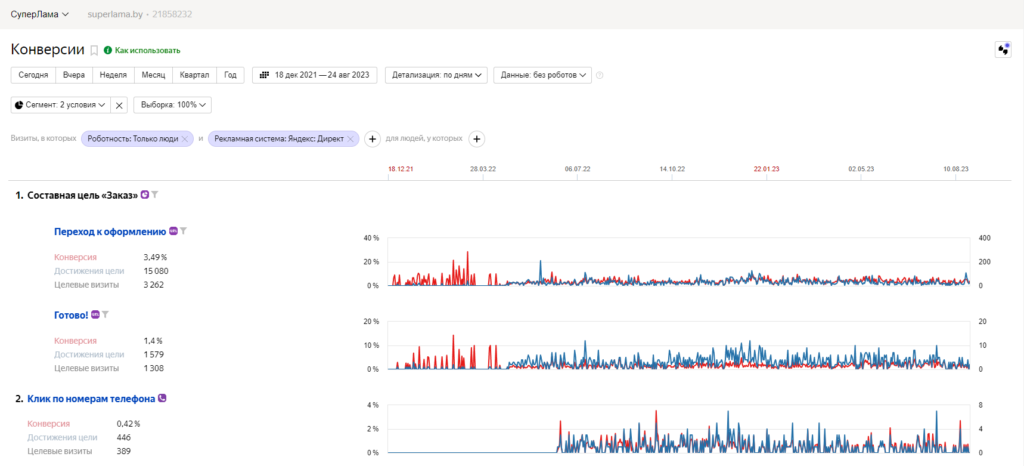Add a visit condition with the first plus button
Image resolution: width=1024 pixels, height=466 pixels.
pos(372,139)
